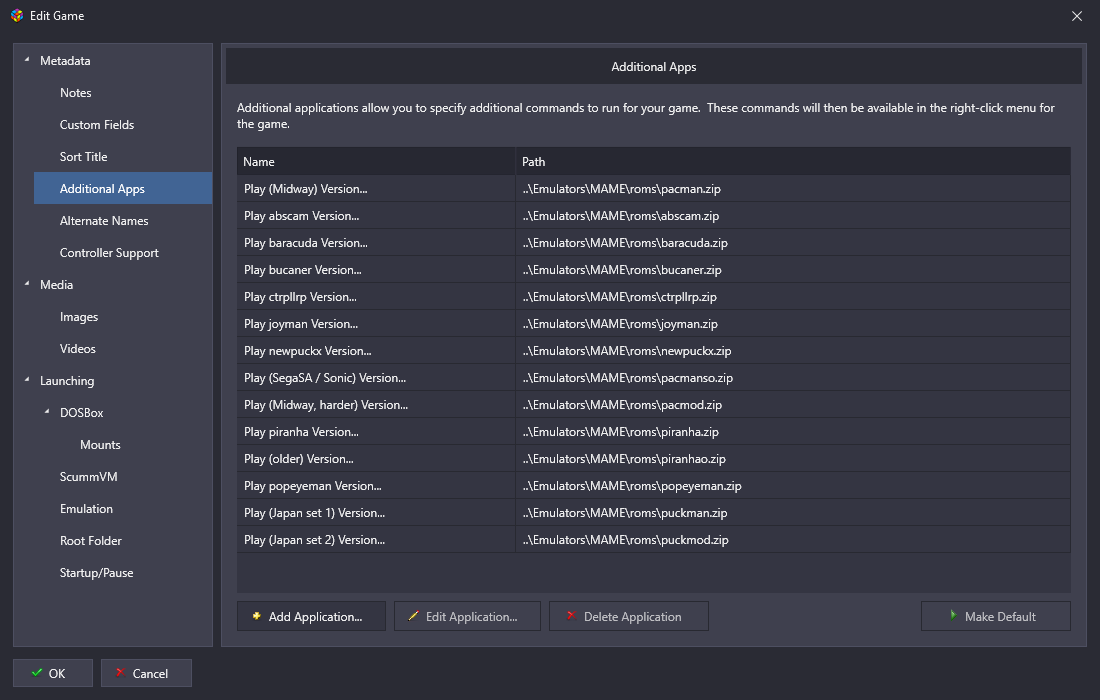Image resolution: width=1100 pixels, height=700 pixels.
Task: Select 'Play (Midway, harder) Version...' row
Action: point(654,405)
